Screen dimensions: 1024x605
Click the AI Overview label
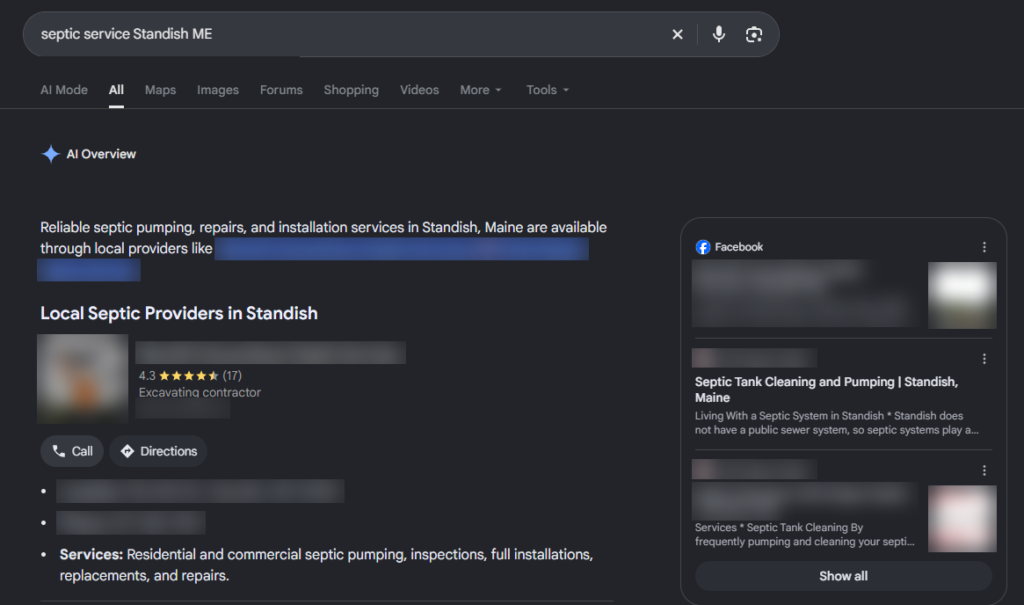point(101,154)
